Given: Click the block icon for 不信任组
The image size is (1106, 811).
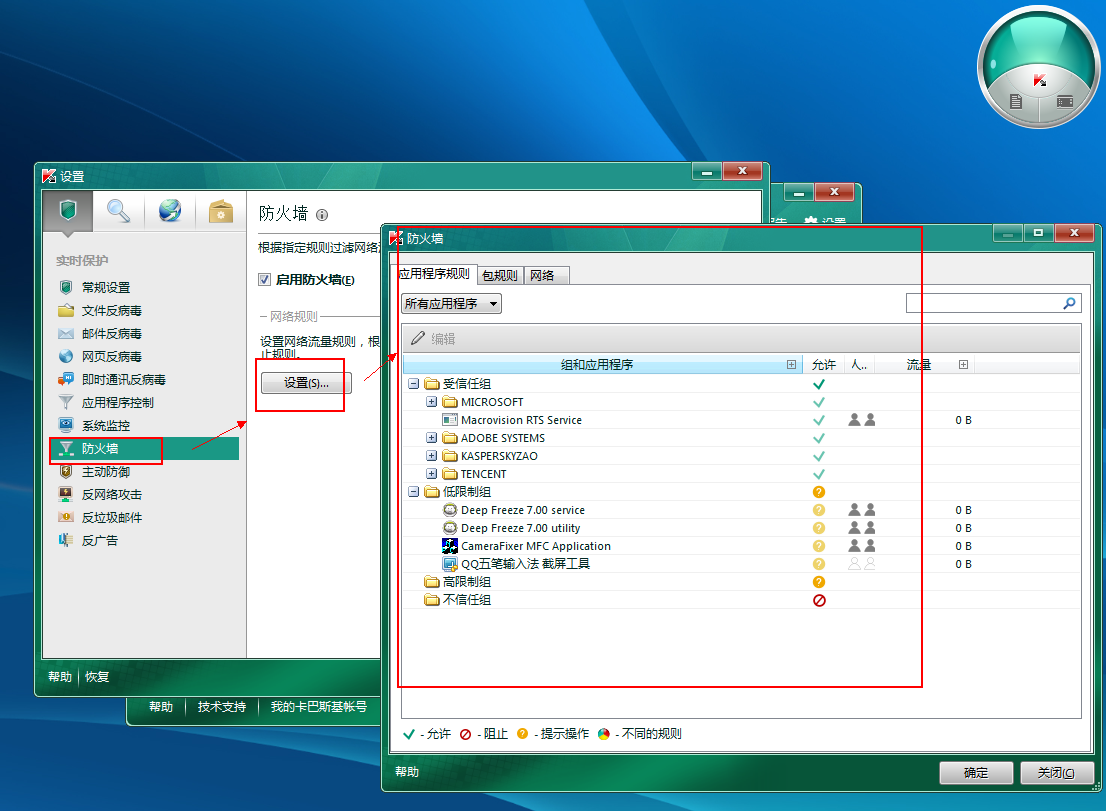Looking at the screenshot, I should tap(819, 600).
